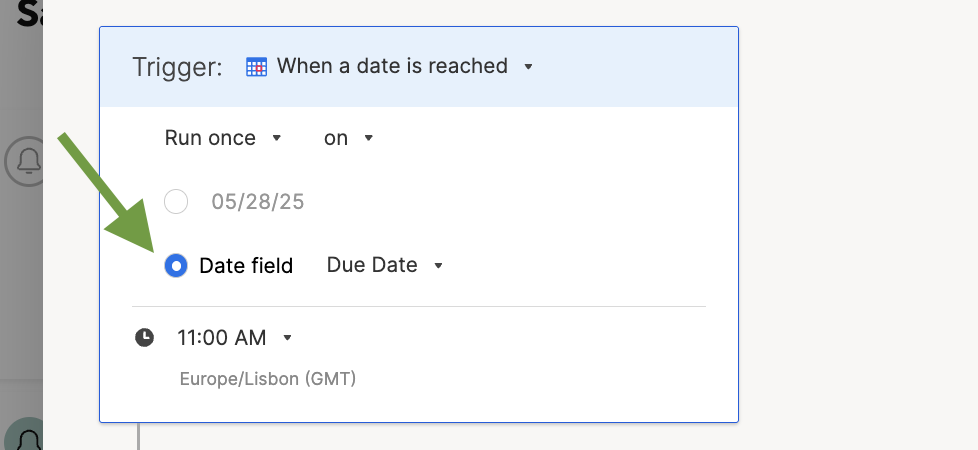Click the calendar icon in the Trigger header
The height and width of the screenshot is (450, 978).
click(x=256, y=67)
